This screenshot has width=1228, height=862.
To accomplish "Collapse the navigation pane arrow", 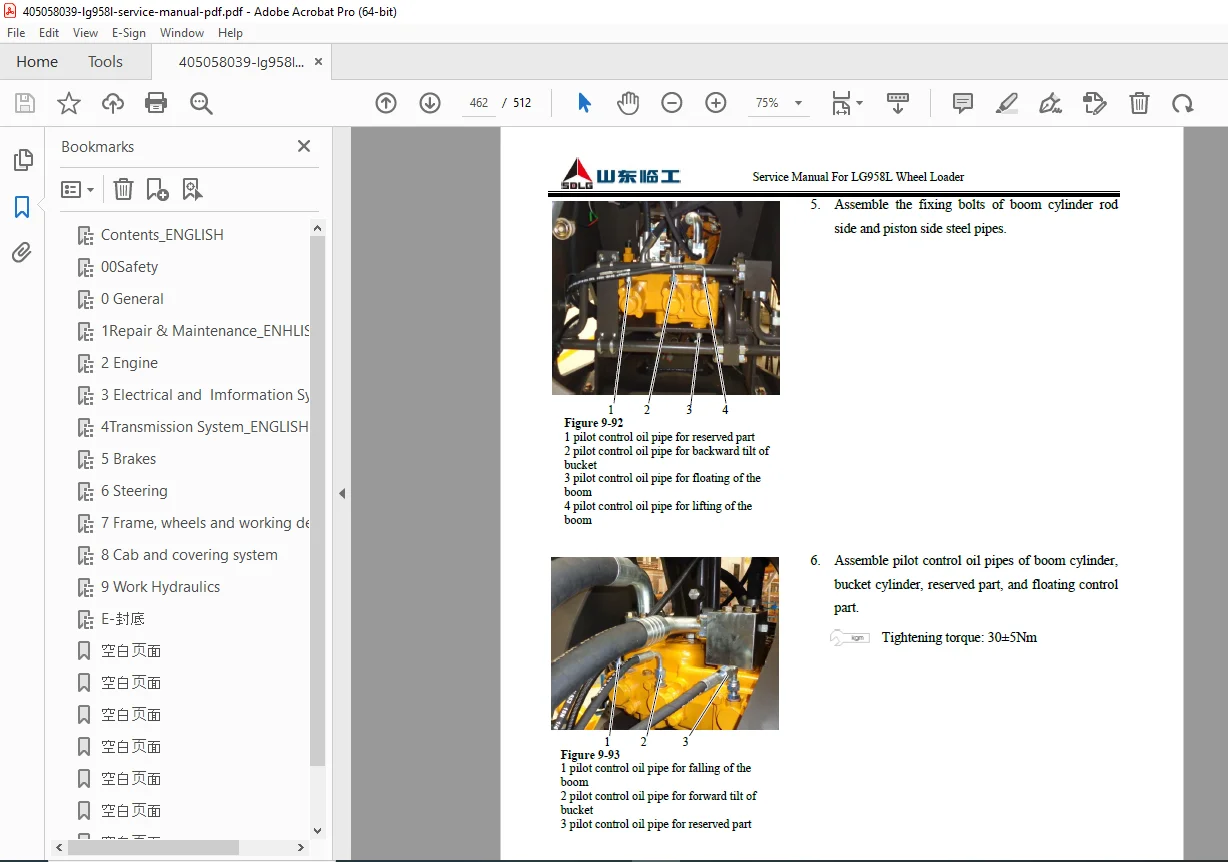I will click(x=342, y=493).
